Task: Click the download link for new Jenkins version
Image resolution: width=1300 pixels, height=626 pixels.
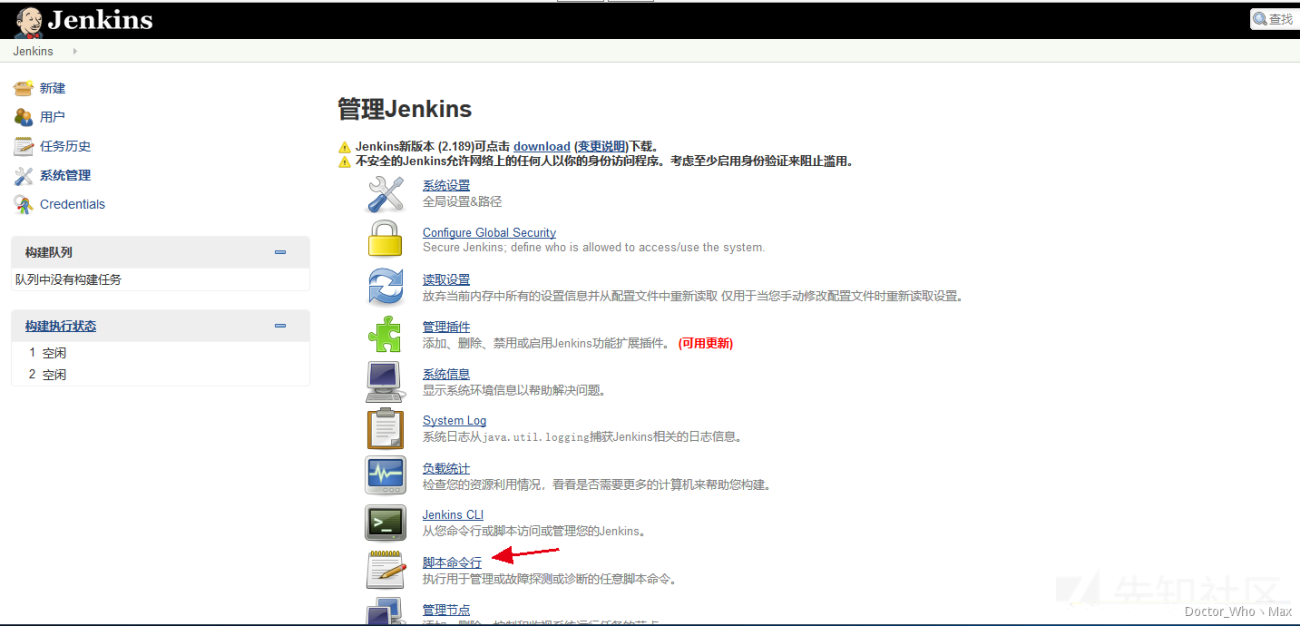Action: click(542, 146)
